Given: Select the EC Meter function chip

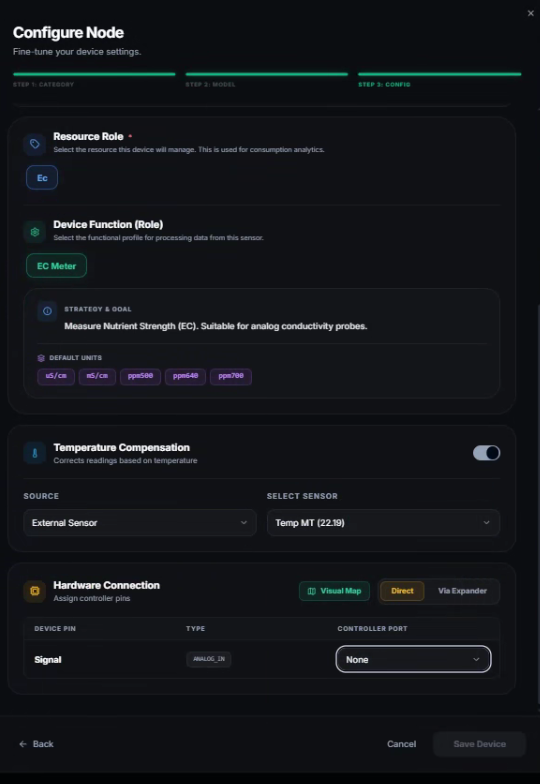Looking at the screenshot, I should point(56,266).
